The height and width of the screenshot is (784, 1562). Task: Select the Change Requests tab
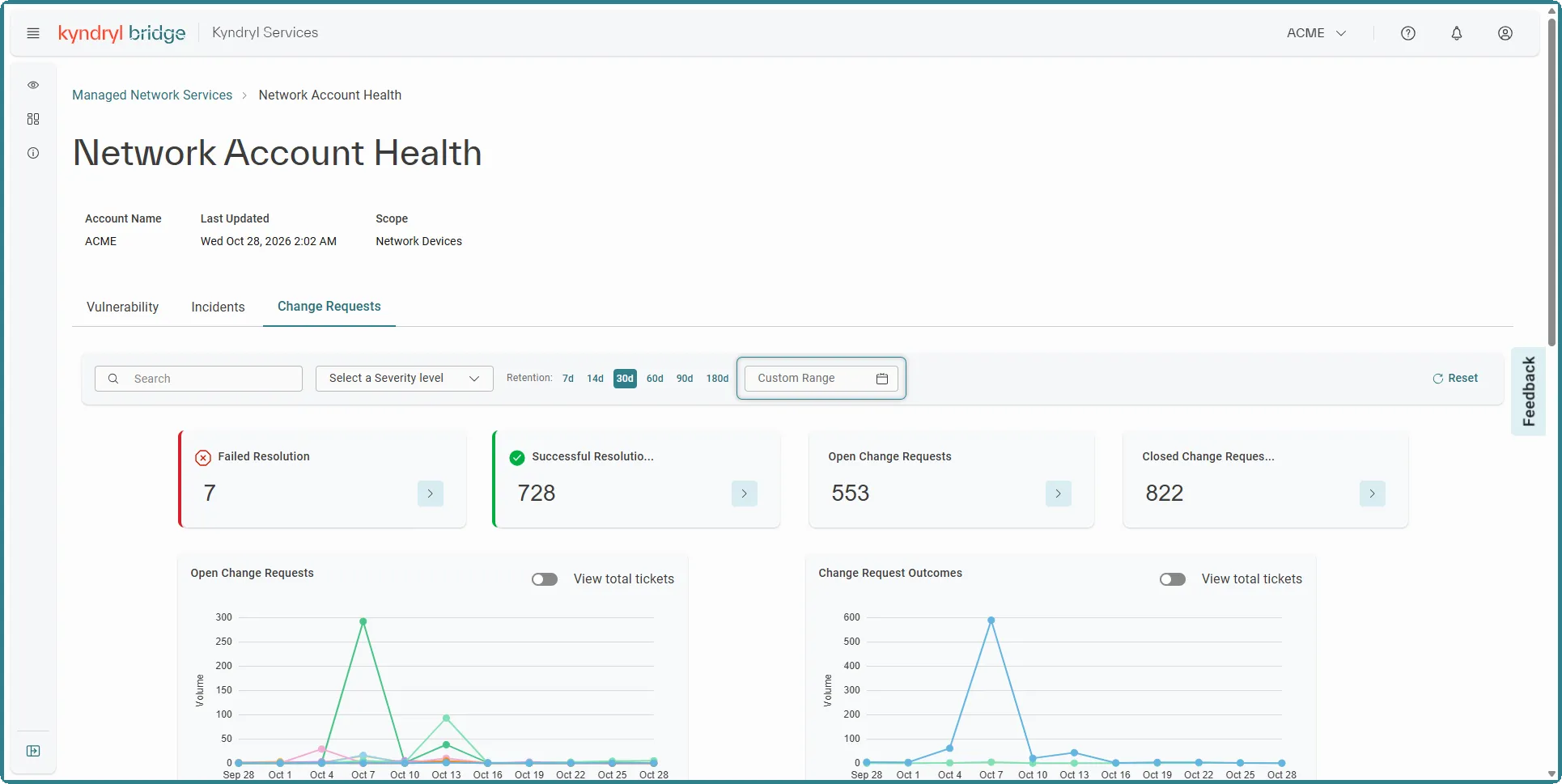coord(329,307)
